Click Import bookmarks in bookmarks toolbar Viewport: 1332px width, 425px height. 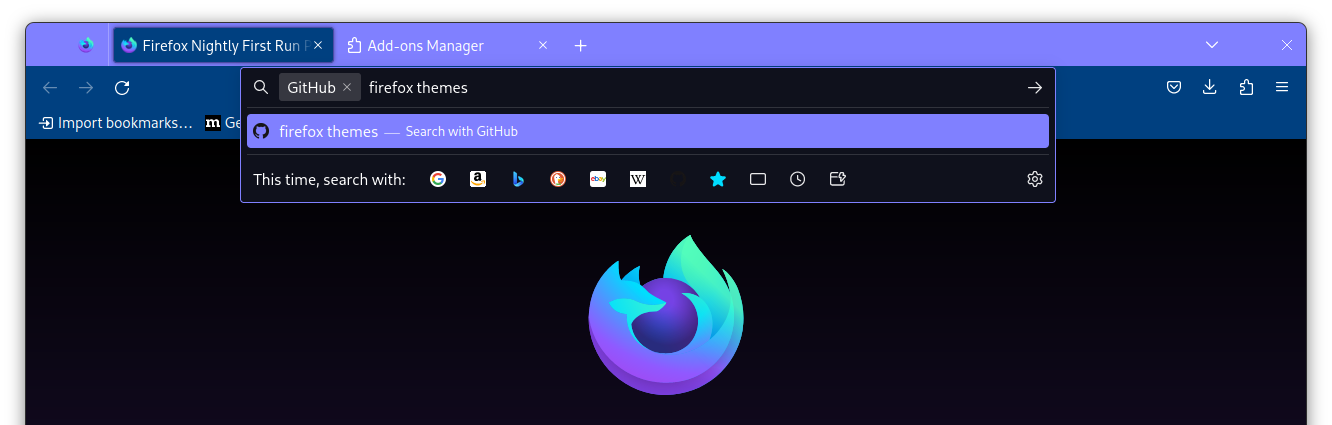pyautogui.click(x=115, y=123)
